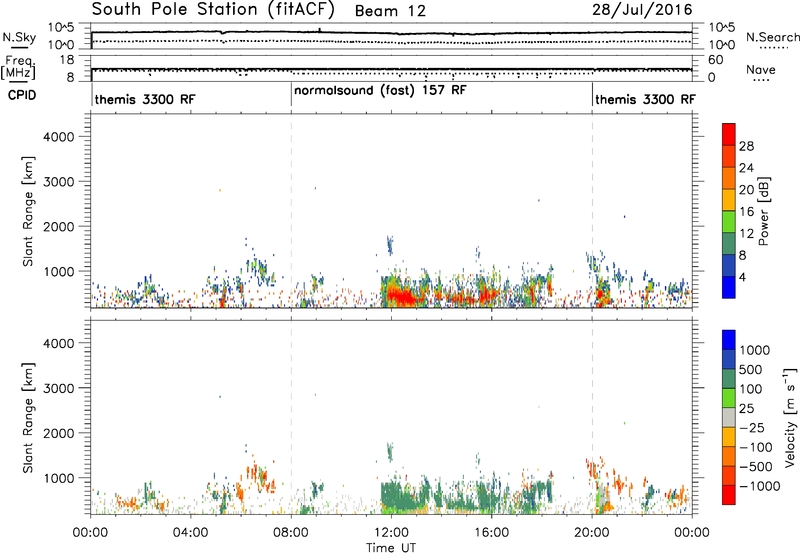Click the '12:00' time axis label
Image resolution: width=800 pixels, height=554 pixels.
[x=391, y=533]
